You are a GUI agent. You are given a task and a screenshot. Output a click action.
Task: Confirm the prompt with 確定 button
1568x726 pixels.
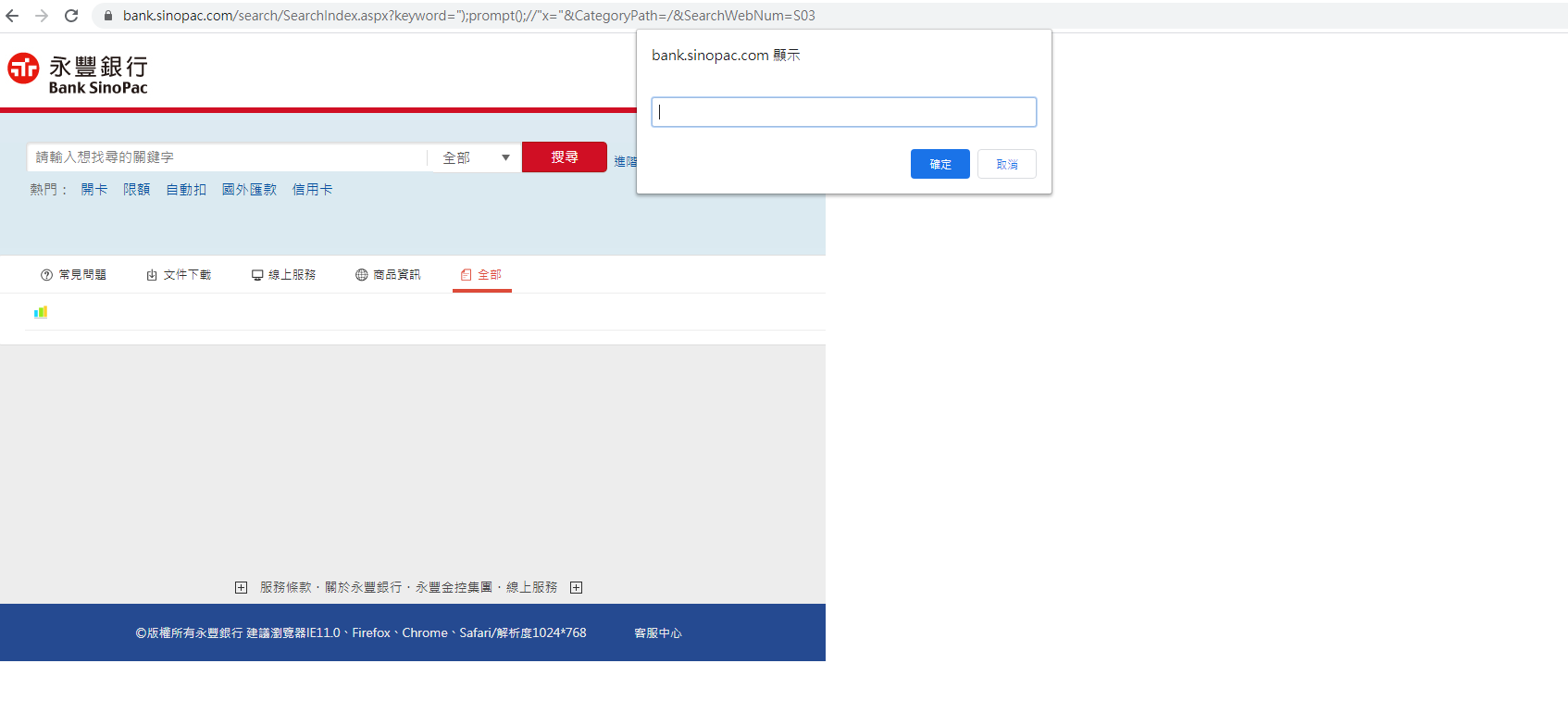940,164
